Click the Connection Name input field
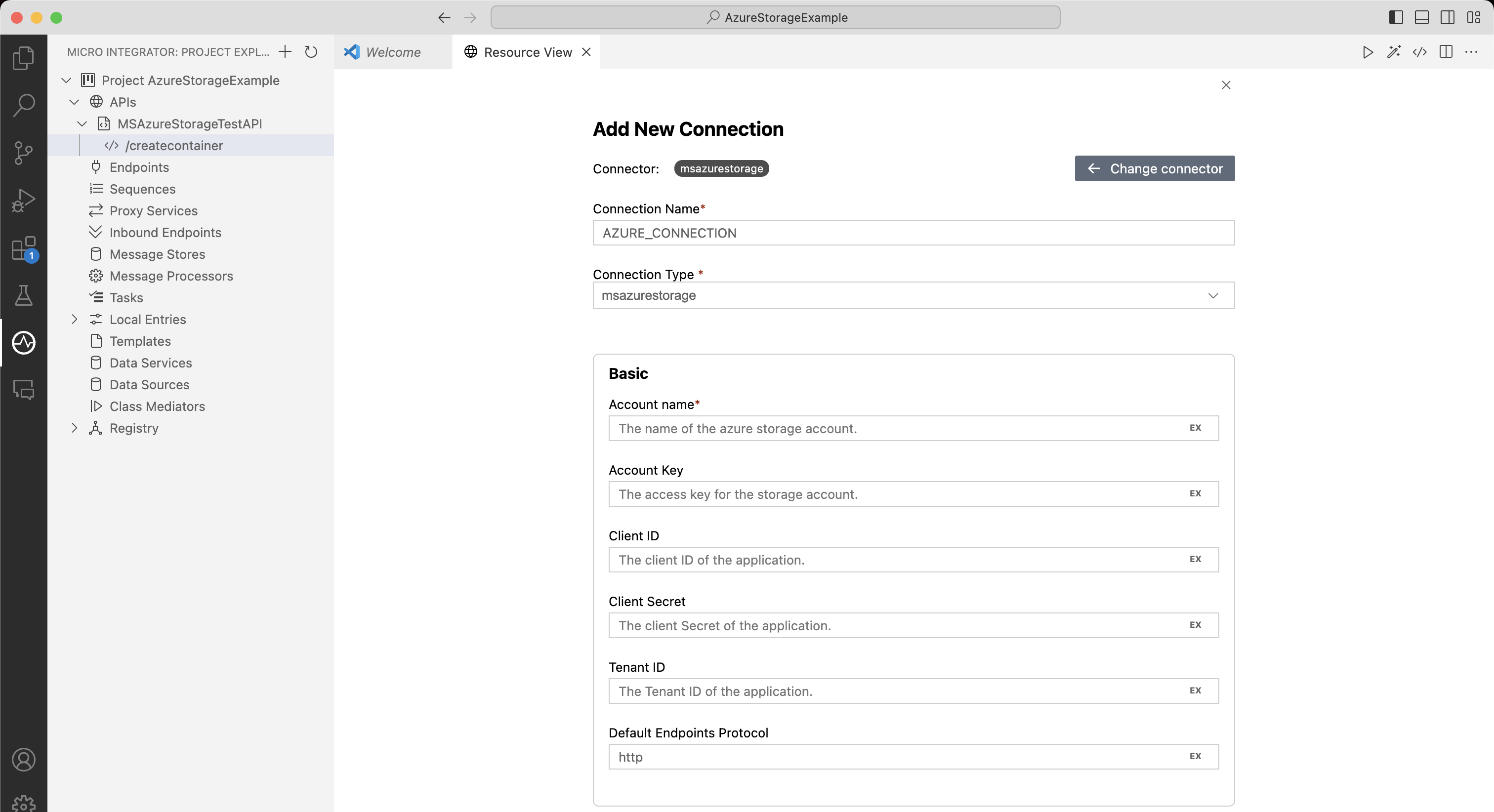 (913, 233)
